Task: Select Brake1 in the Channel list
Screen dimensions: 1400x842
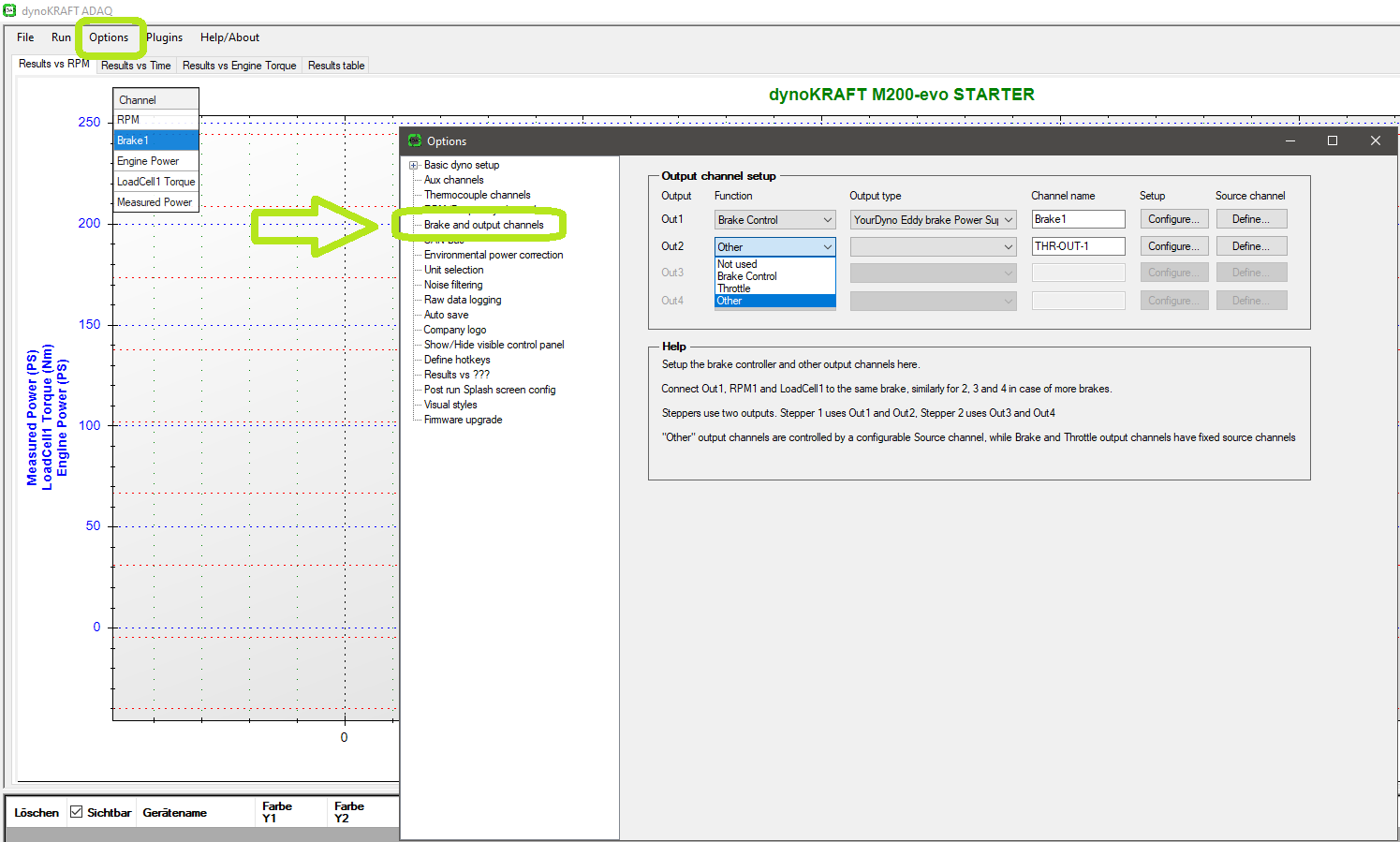Action: click(156, 140)
